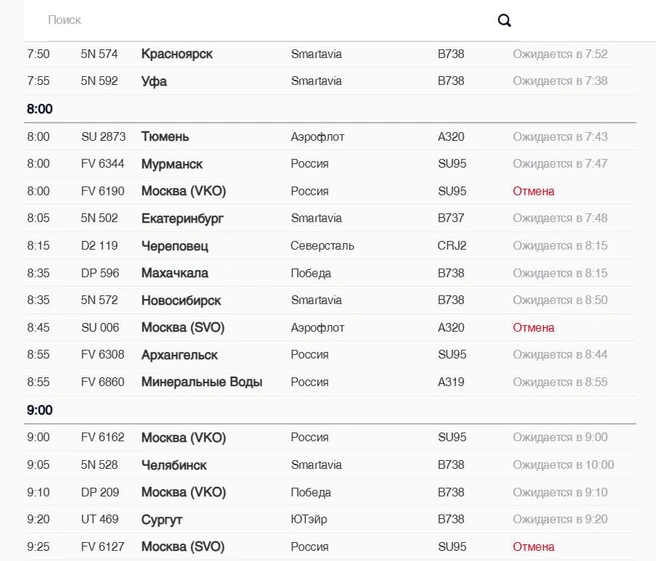Select Махачкала flight DP 596
Viewport: 656px width, 561px height.
click(330, 273)
